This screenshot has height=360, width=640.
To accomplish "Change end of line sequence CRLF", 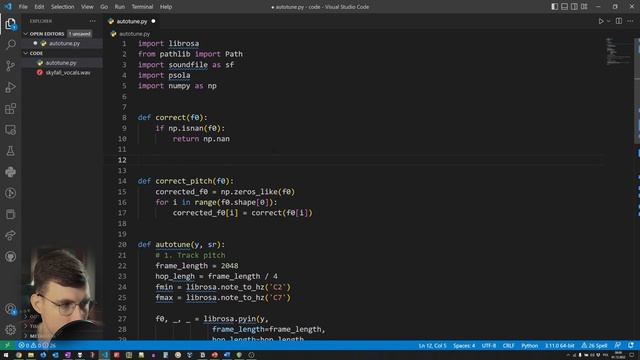I will [508, 345].
